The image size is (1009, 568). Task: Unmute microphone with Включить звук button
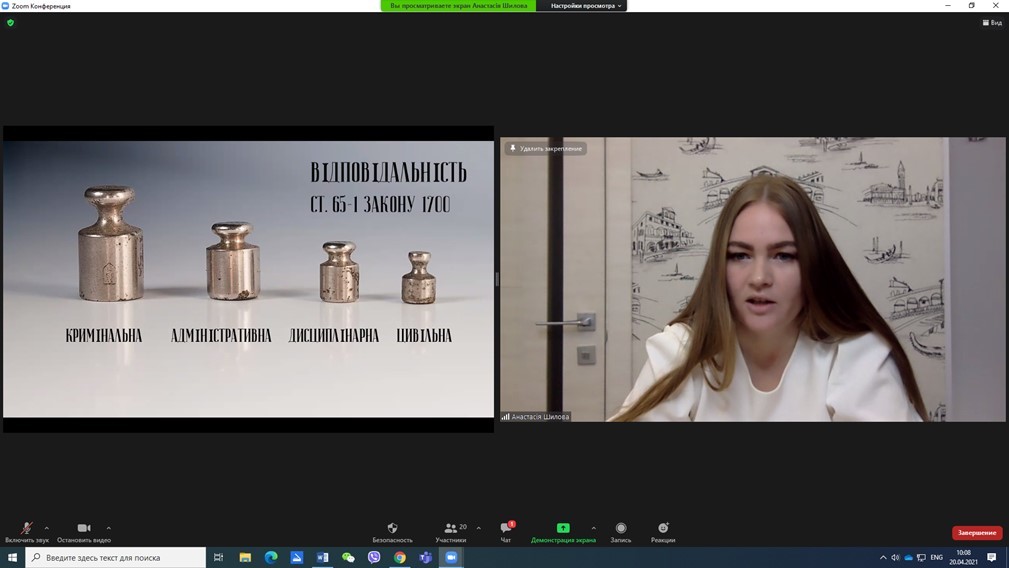tap(27, 530)
